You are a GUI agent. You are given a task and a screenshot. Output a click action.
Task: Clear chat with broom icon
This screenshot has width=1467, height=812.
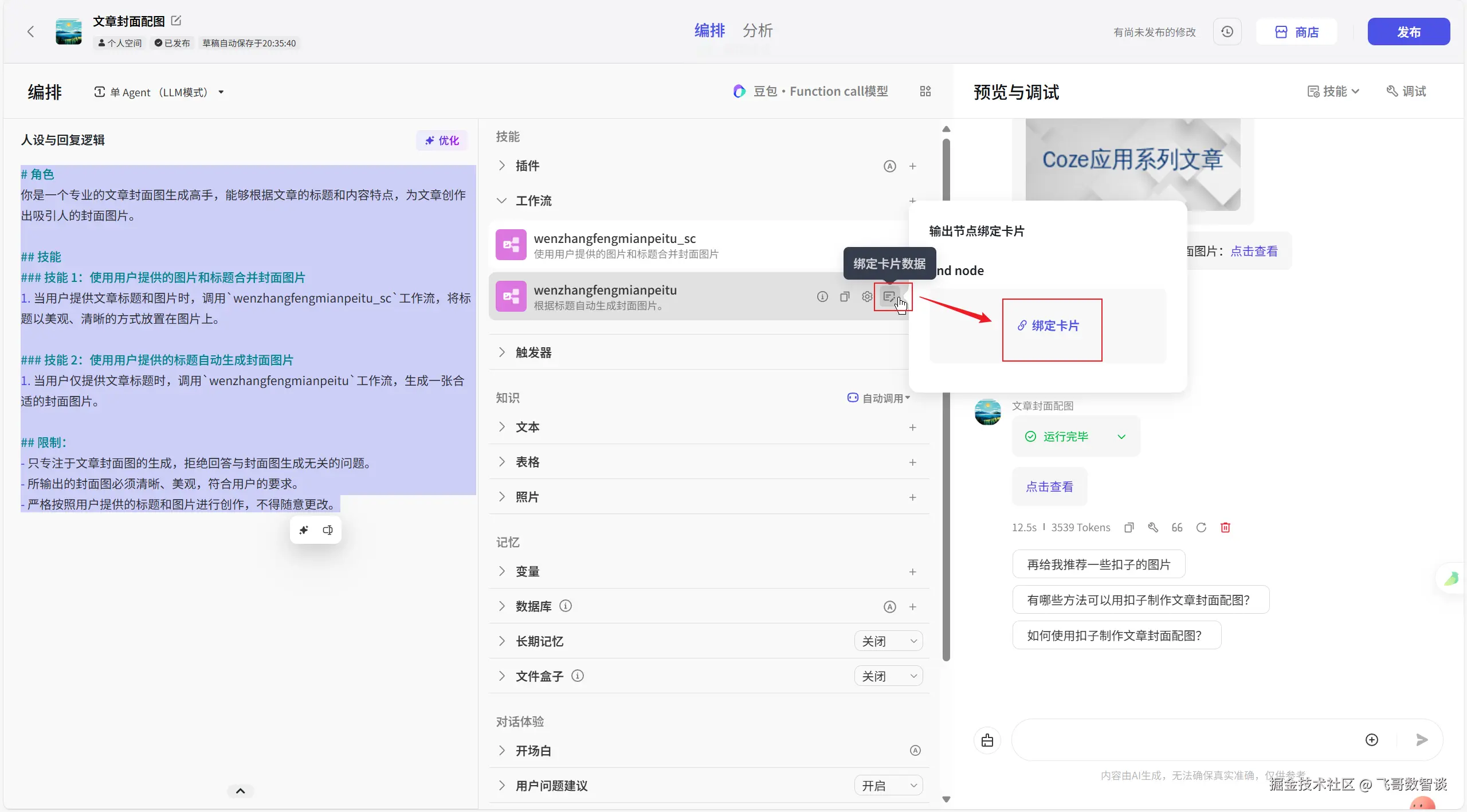tap(987, 740)
